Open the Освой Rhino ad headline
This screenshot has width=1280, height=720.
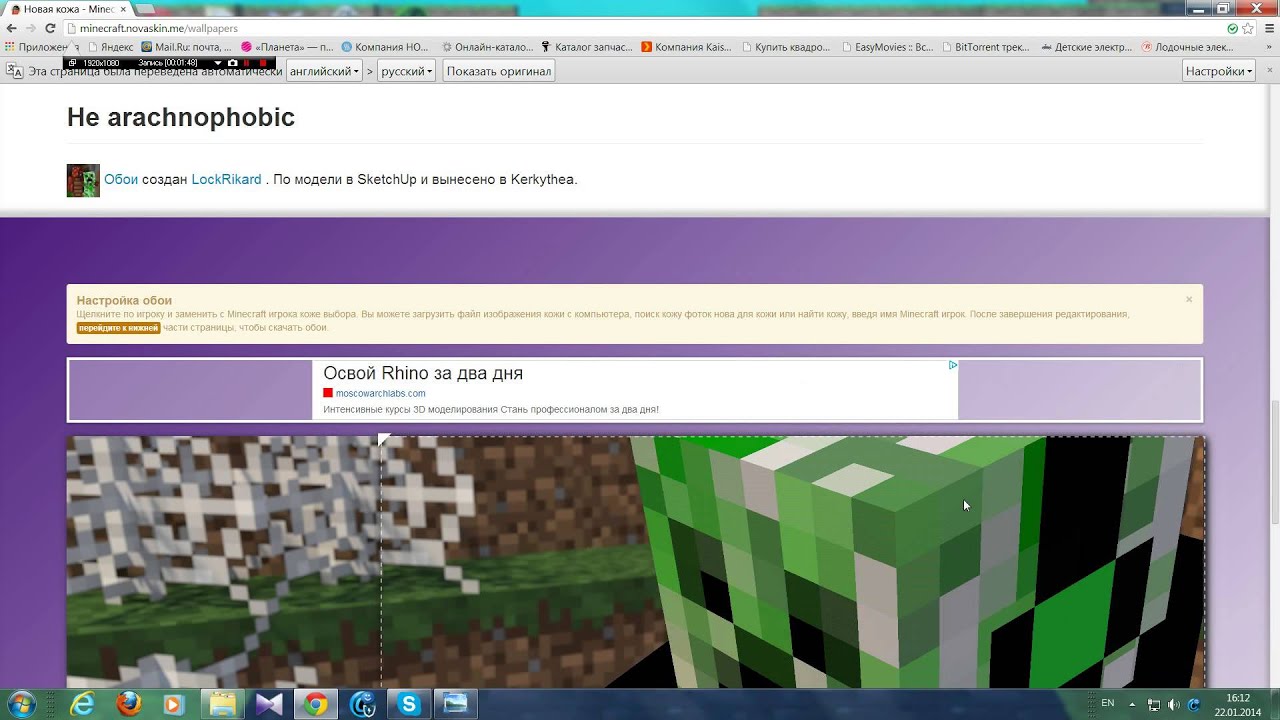click(x=423, y=373)
